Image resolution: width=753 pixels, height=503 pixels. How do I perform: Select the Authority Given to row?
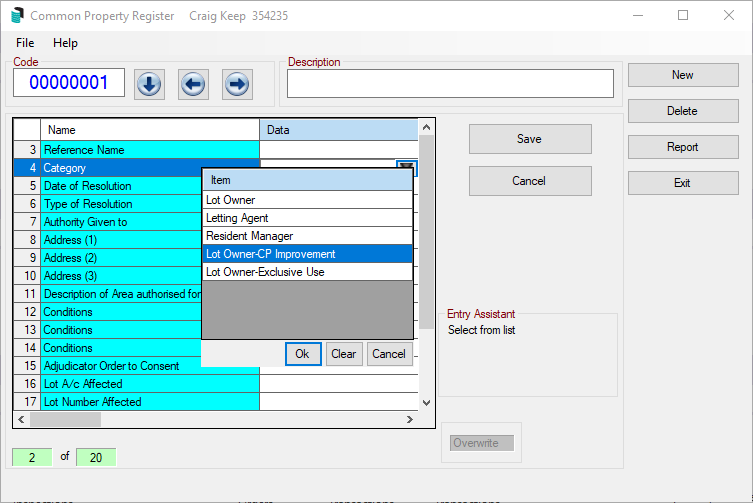pyautogui.click(x=121, y=222)
